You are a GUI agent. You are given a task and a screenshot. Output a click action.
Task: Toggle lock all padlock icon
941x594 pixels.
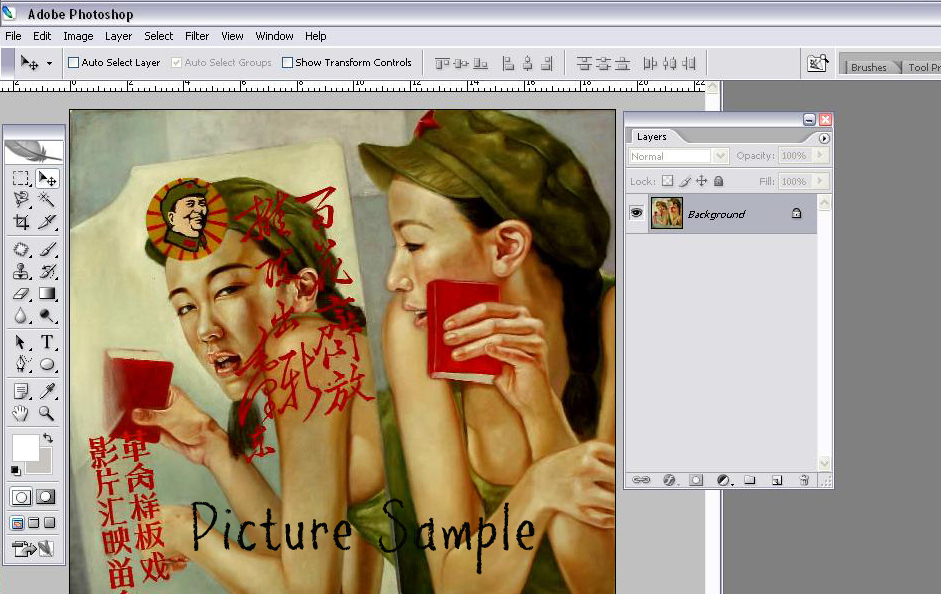[718, 181]
